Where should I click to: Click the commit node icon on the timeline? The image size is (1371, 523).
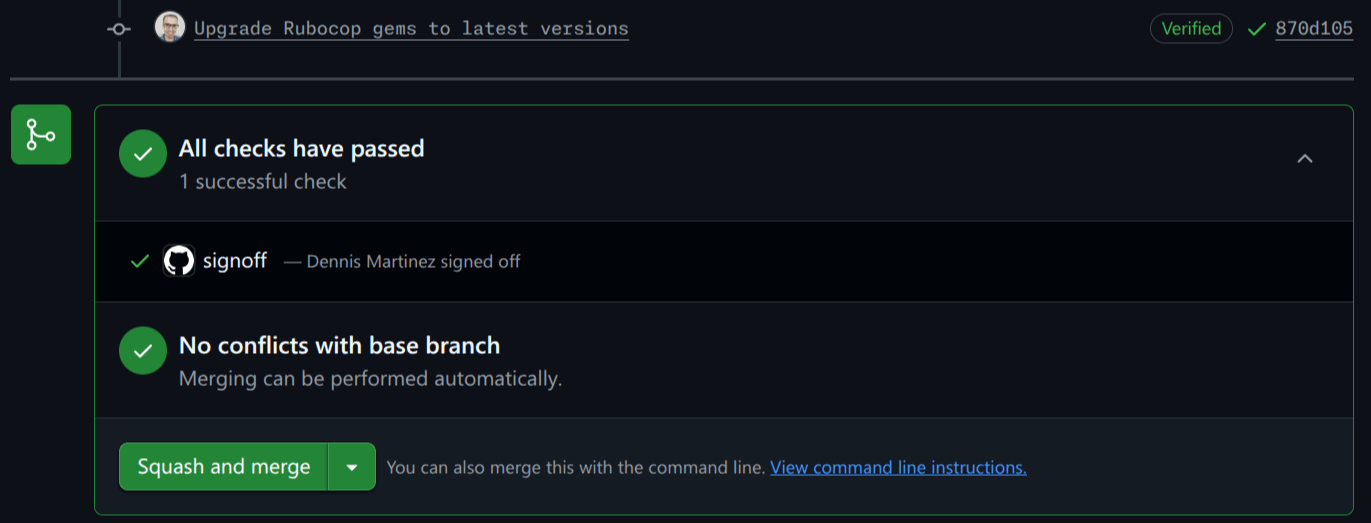pos(119,29)
